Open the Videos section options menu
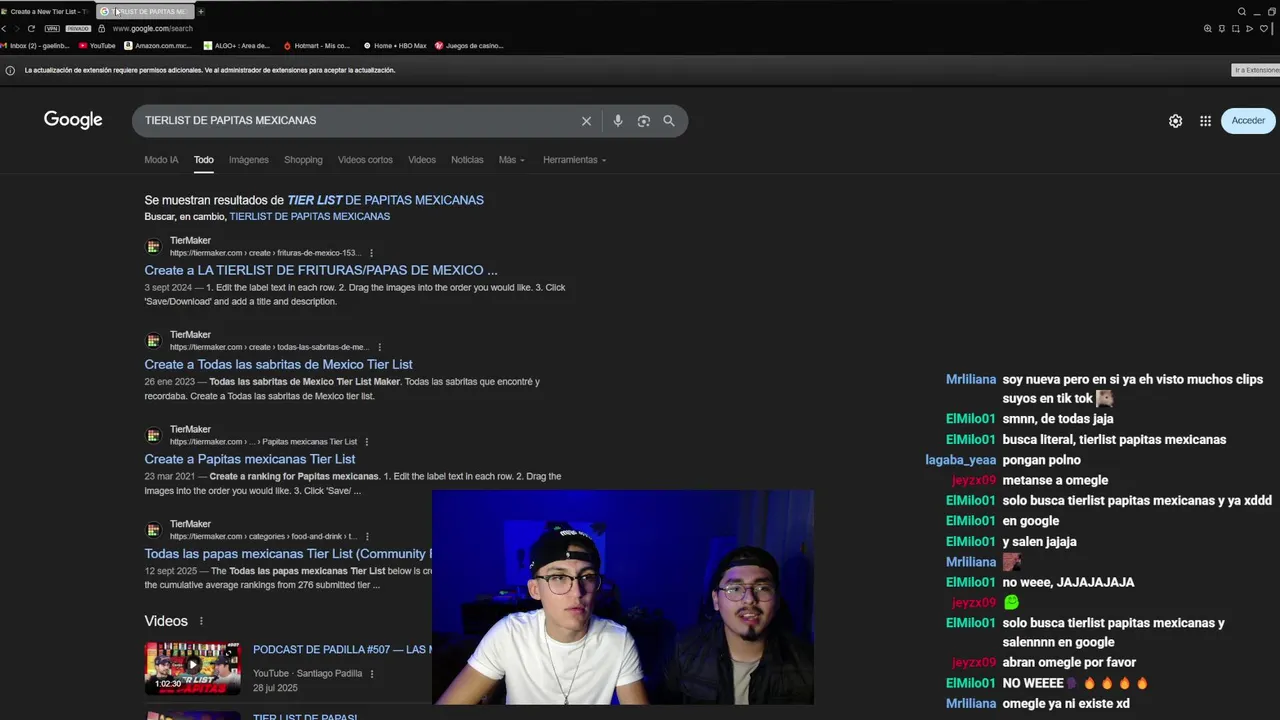Viewport: 1280px width, 720px height. coord(201,621)
